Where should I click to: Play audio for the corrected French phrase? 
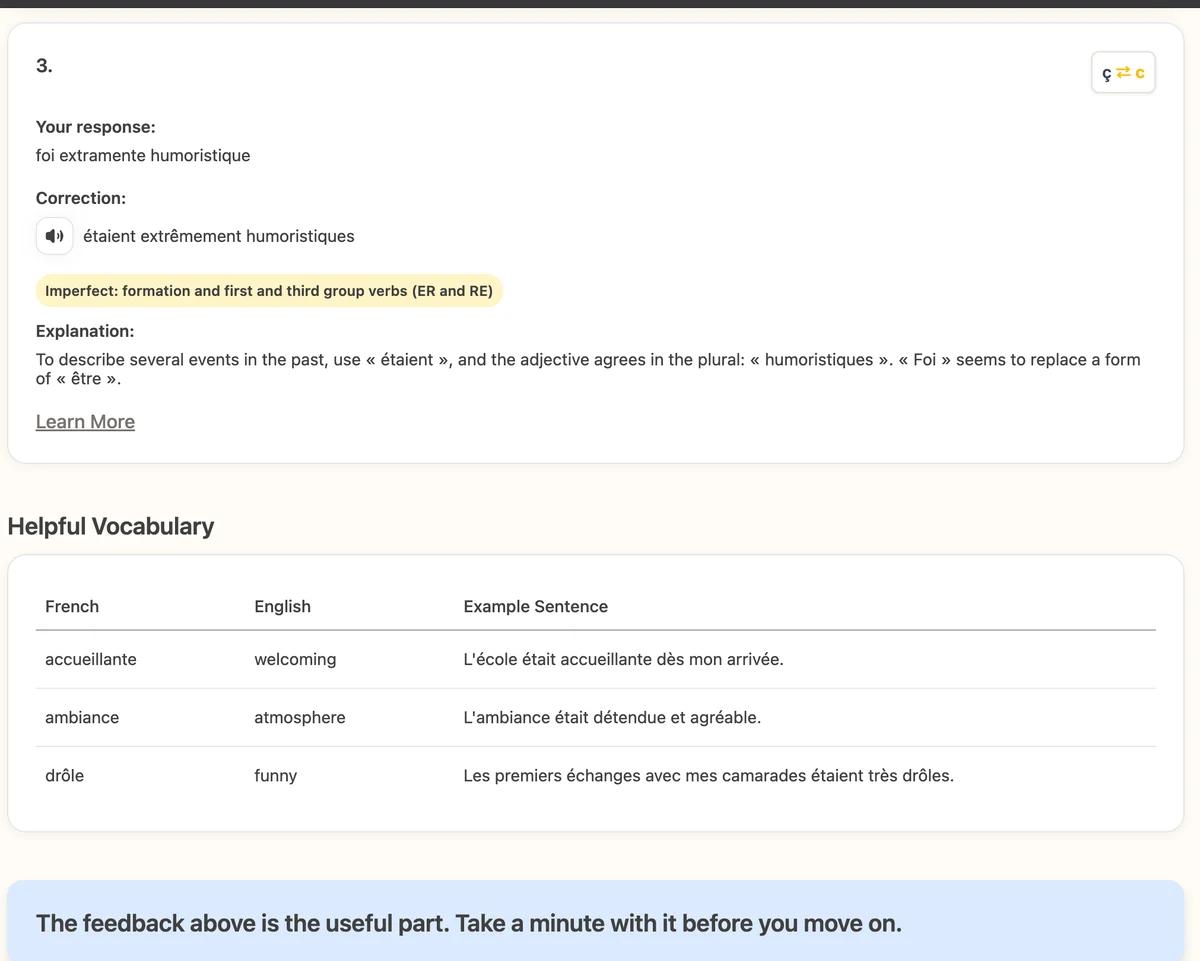54,236
